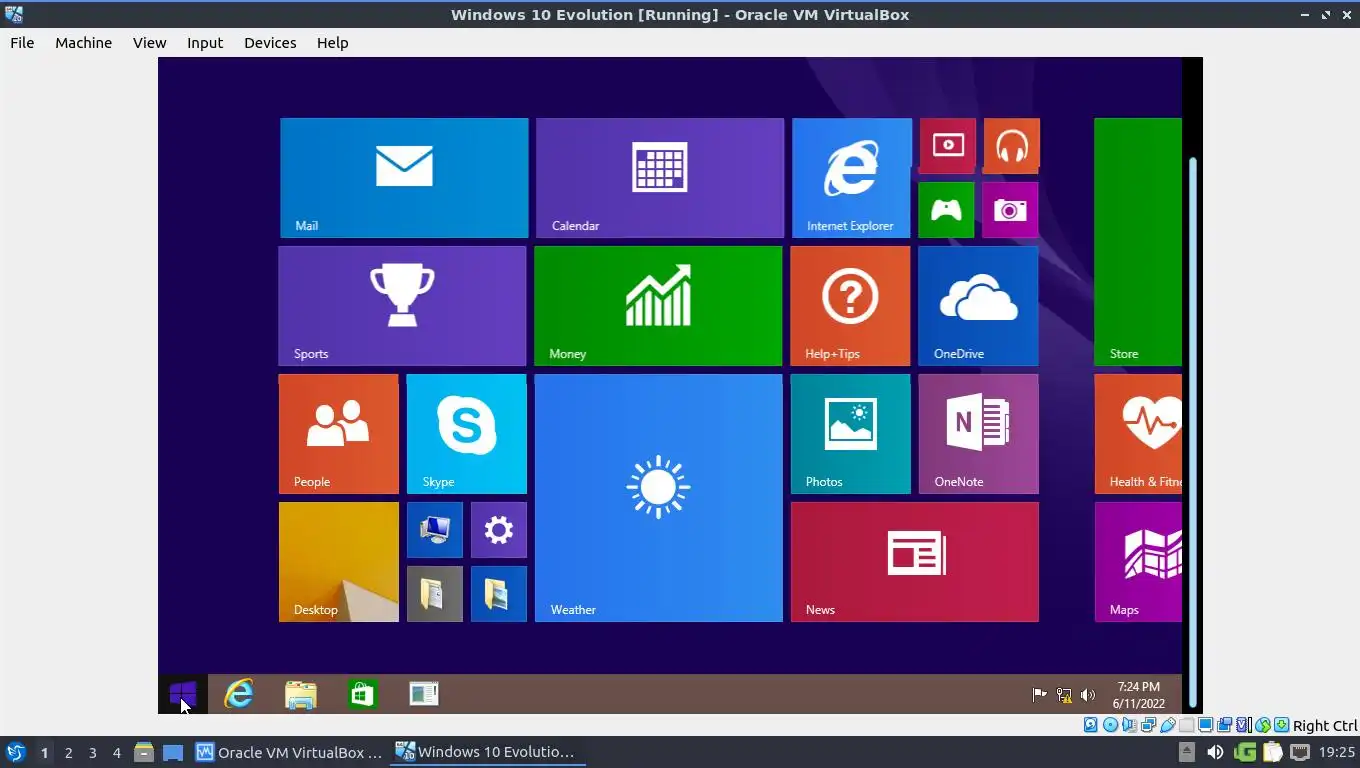Screen dimensions: 1360x768
Task: Open the Help+Tips tile
Action: [850, 306]
